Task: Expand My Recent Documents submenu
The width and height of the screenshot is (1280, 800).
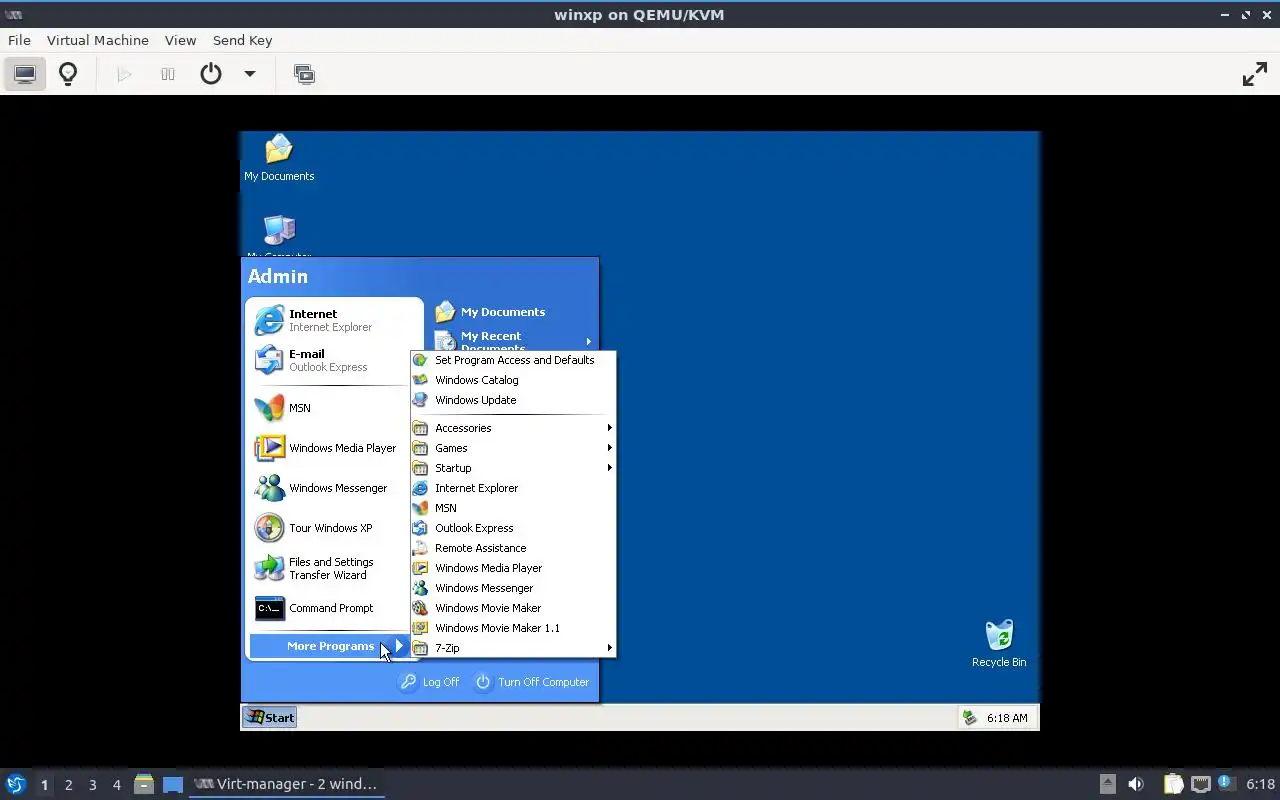Action: [x=513, y=341]
